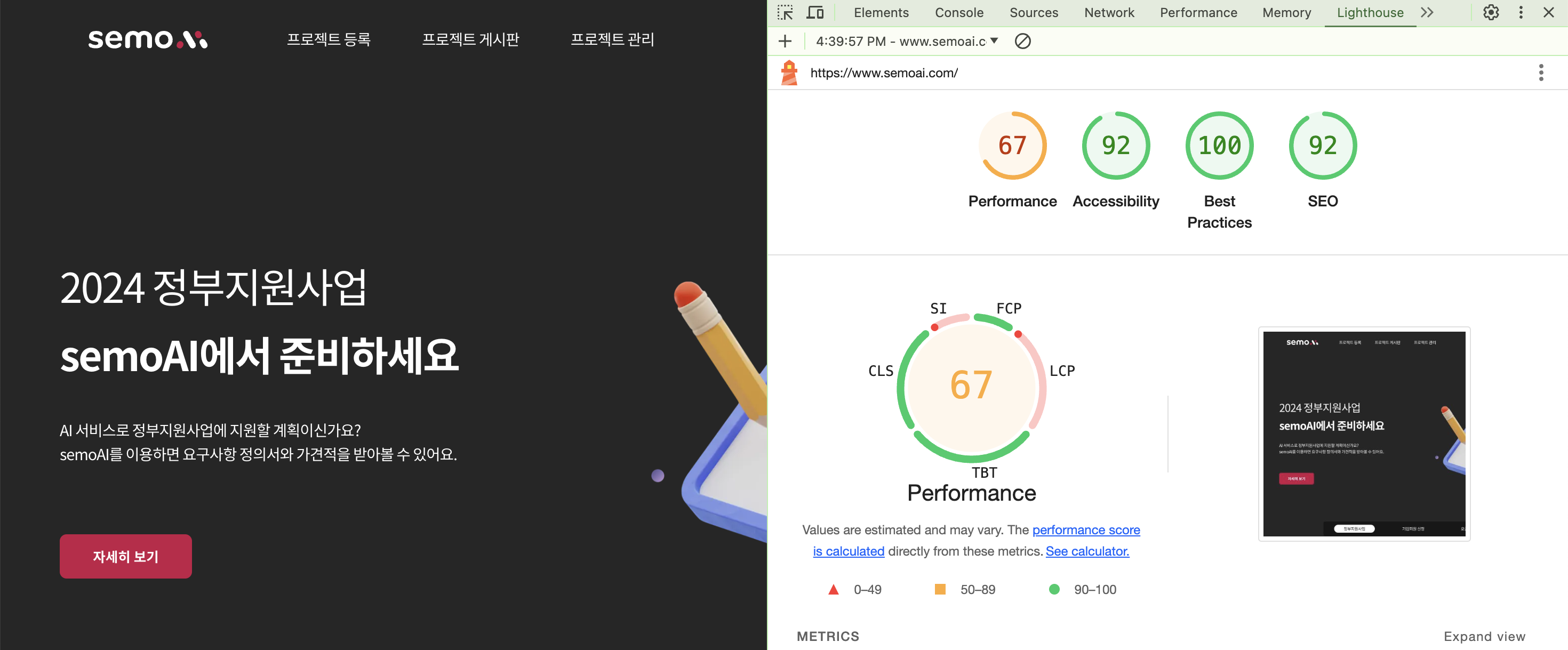This screenshot has height=650, width=1568.
Task: Click the plus icon for new report
Action: (x=785, y=42)
